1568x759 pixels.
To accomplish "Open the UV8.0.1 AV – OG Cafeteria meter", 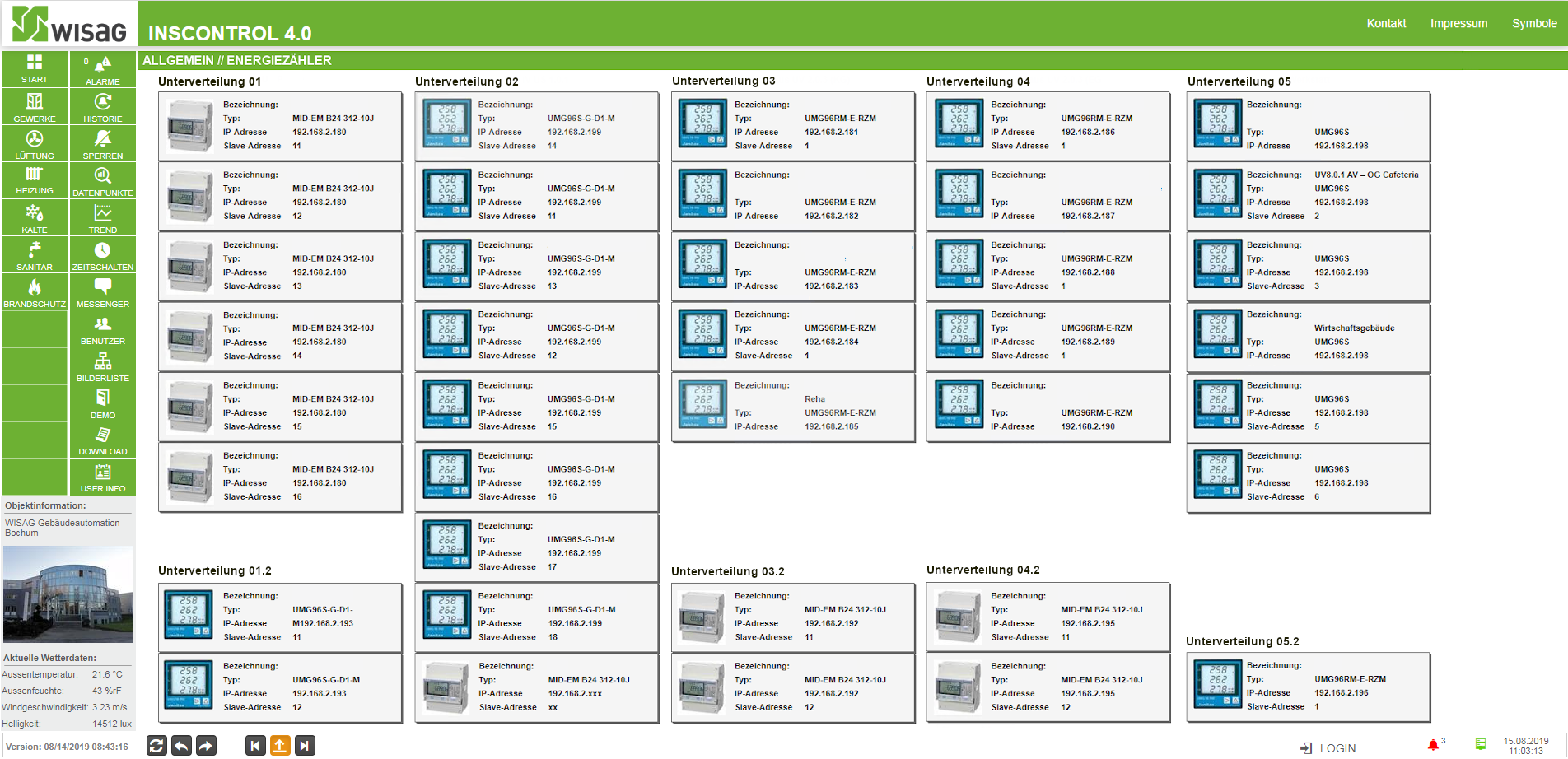I will (x=1309, y=196).
